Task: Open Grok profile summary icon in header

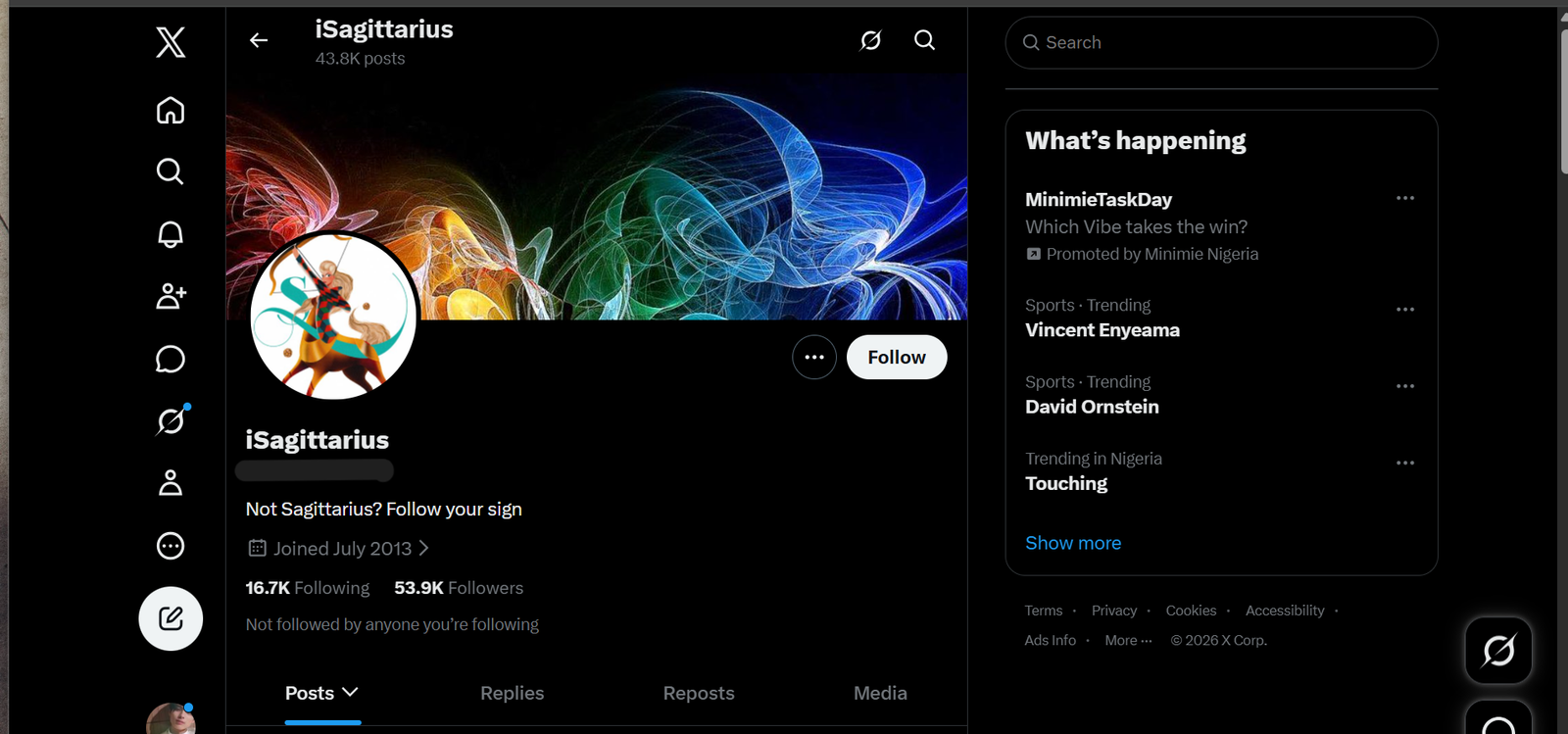Action: 870,40
